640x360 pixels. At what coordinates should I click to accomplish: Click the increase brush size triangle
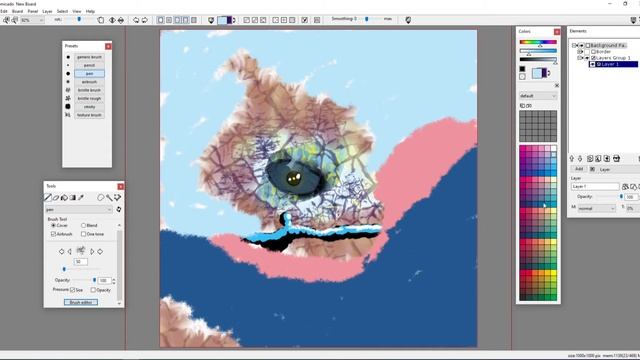(92, 251)
